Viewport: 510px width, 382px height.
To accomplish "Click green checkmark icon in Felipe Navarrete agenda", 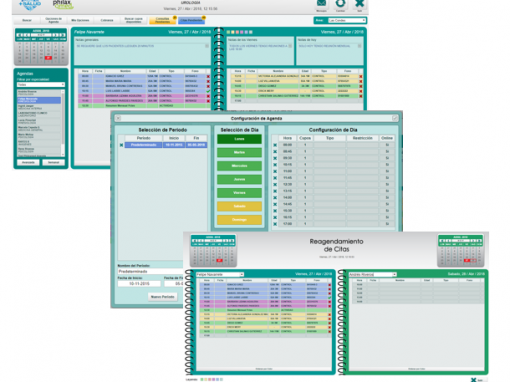I will [x=208, y=91].
